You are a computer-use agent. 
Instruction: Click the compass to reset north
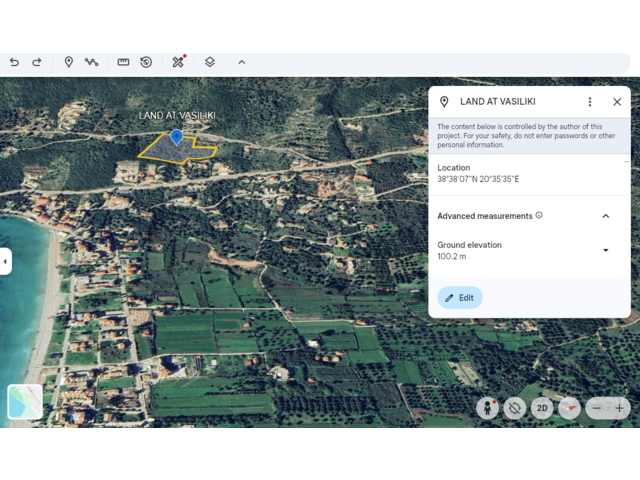(x=569, y=408)
